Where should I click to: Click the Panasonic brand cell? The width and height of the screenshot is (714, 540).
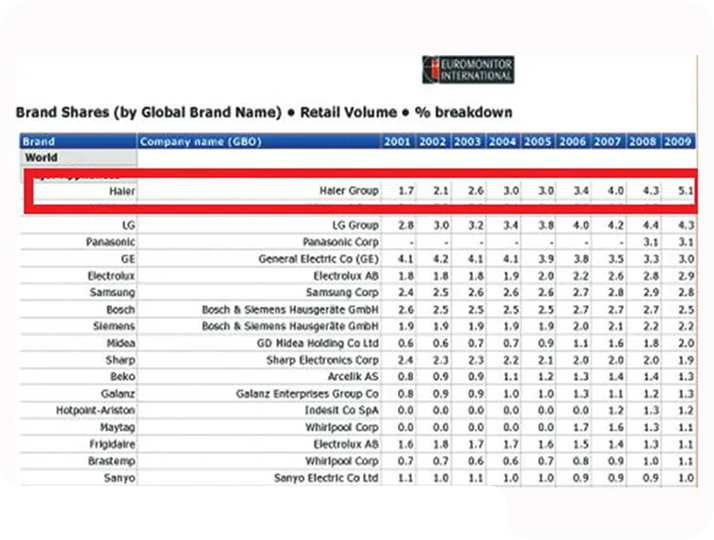pyautogui.click(x=111, y=242)
